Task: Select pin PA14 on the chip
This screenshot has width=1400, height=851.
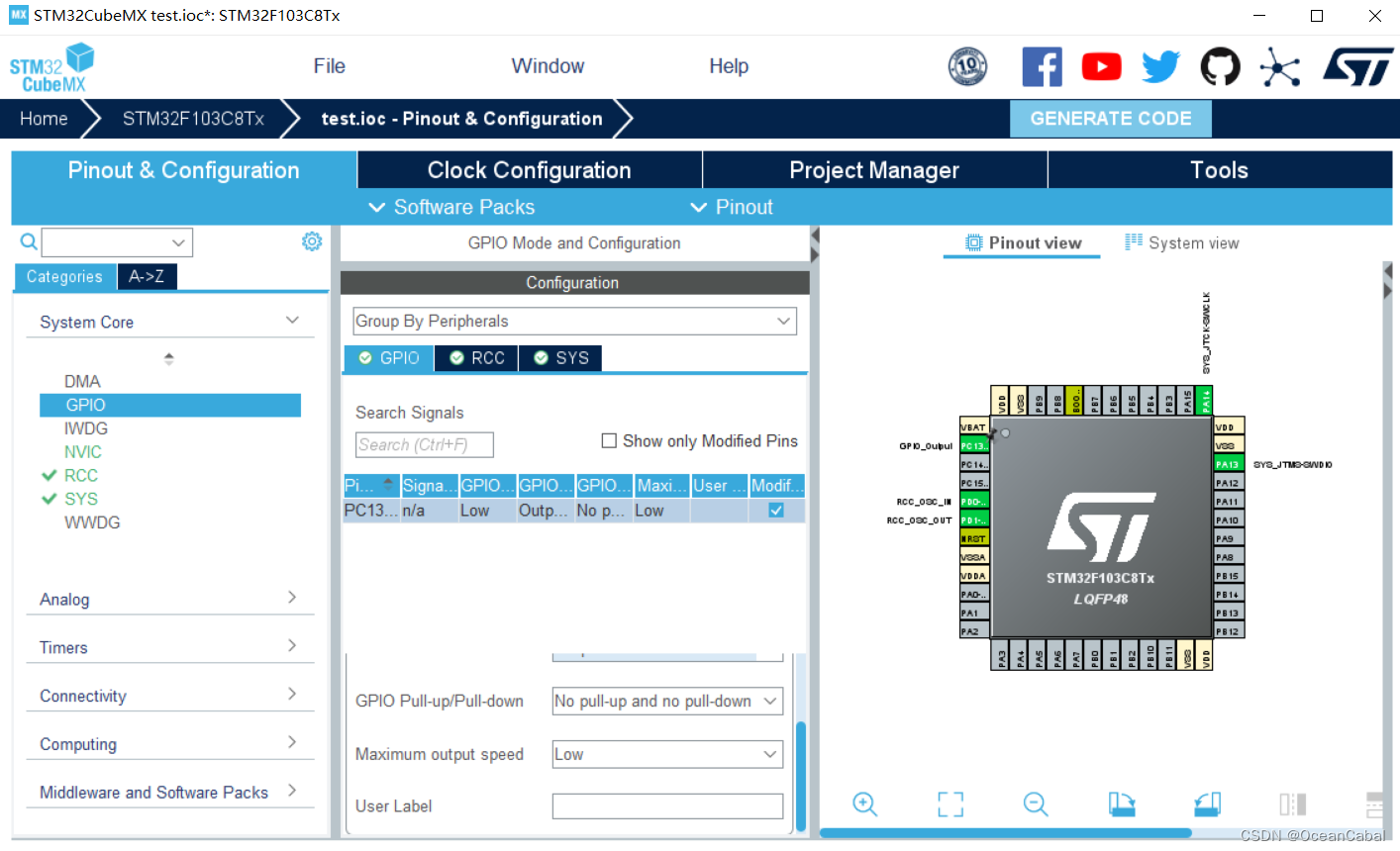Action: [x=1205, y=401]
